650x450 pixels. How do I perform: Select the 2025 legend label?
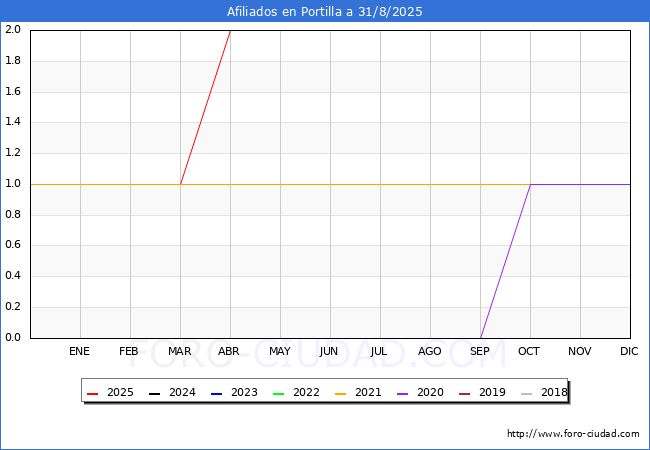(120, 392)
